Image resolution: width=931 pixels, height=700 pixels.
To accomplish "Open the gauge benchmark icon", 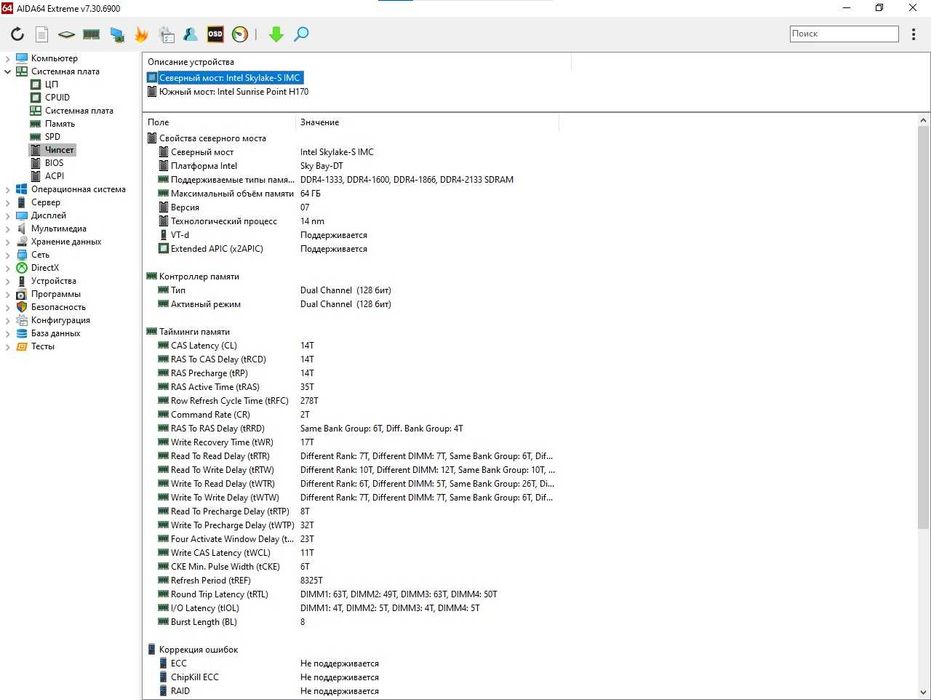I will tap(240, 34).
